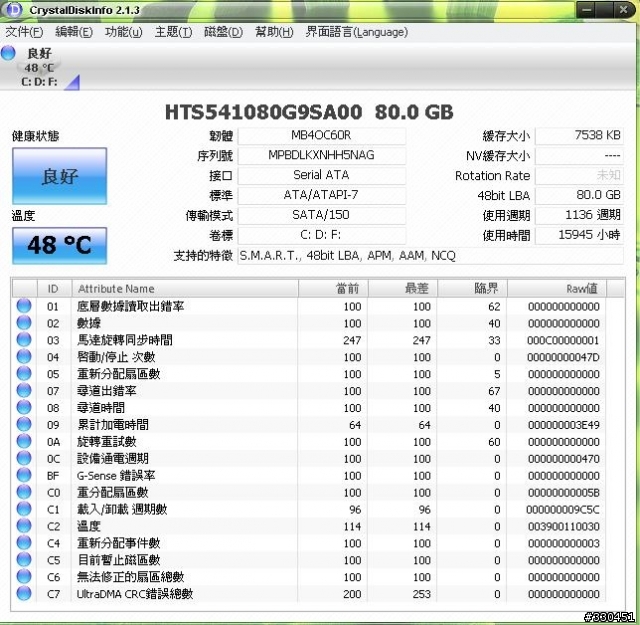Open the 主題(T) menu
Screen dimensions: 640x625
pos(173,32)
